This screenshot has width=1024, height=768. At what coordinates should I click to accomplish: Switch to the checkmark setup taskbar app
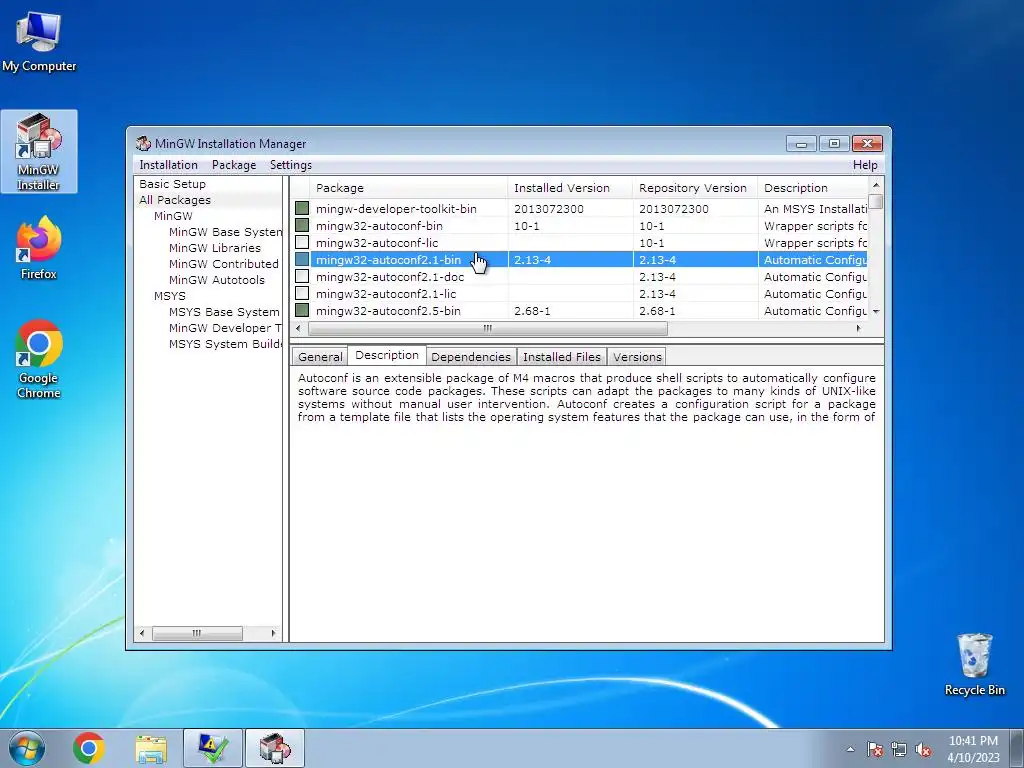[213, 748]
